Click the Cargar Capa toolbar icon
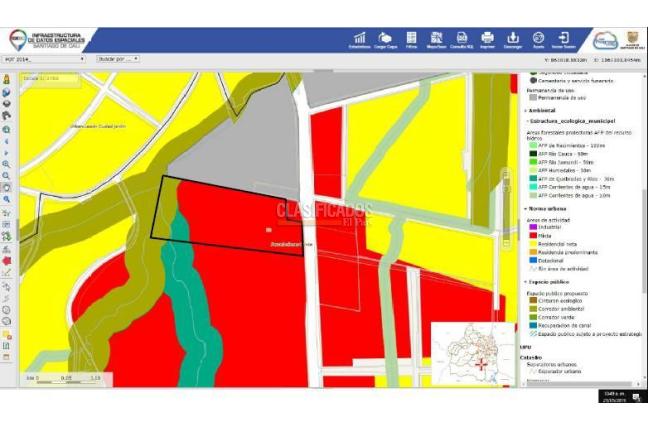This screenshot has width=648, height=430. [385, 40]
